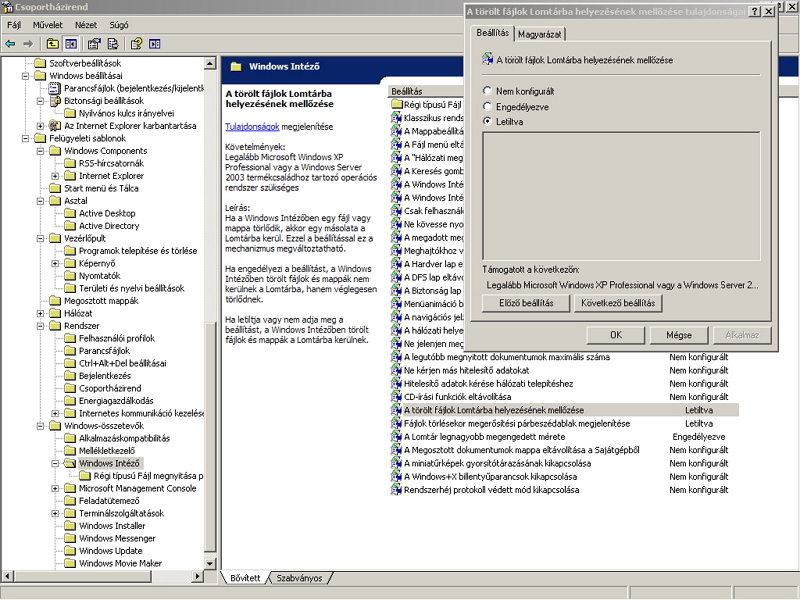Click the Windows Update folder icon

point(70,551)
